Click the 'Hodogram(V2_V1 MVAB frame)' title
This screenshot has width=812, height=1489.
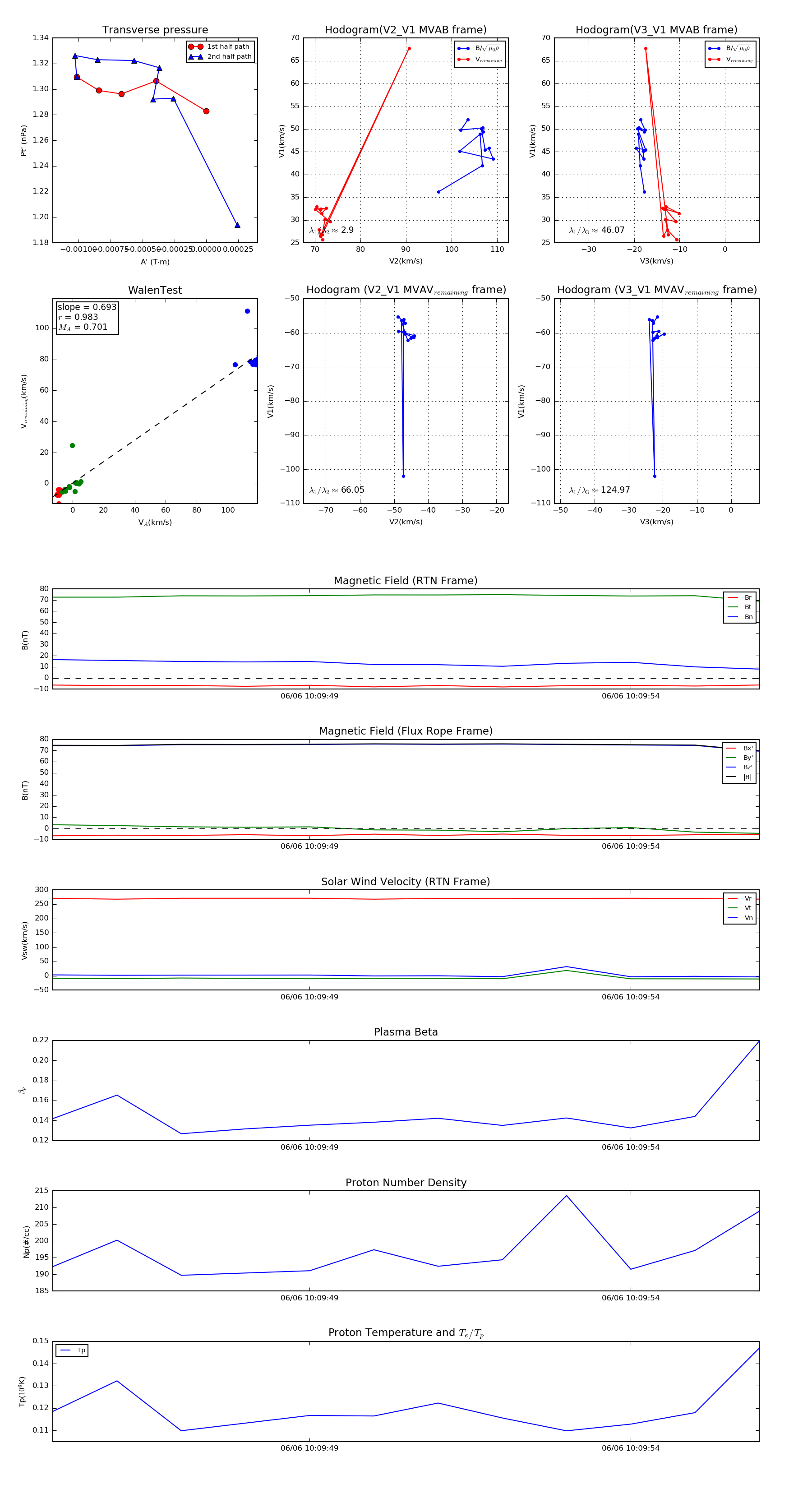pyautogui.click(x=406, y=30)
